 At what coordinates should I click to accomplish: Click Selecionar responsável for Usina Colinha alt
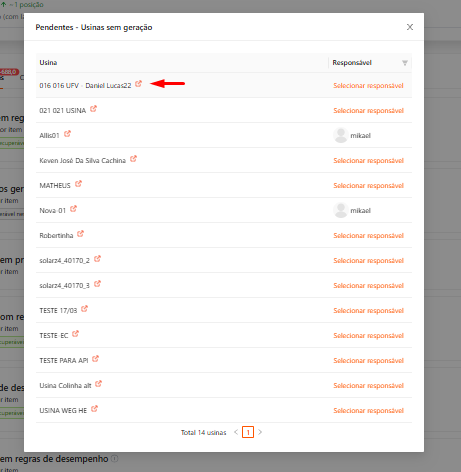coord(368,386)
